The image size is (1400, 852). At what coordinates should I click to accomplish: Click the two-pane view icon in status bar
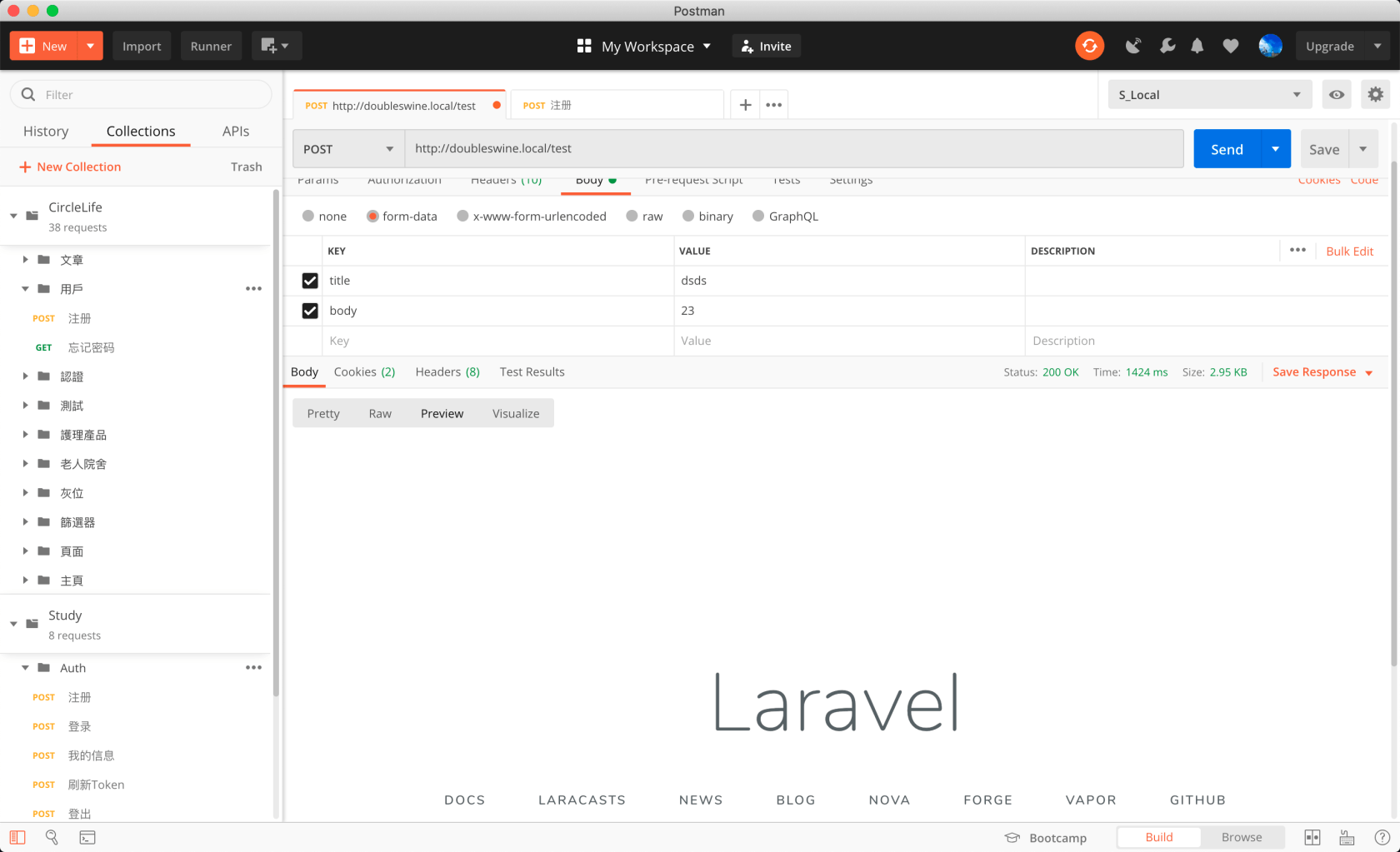coord(1312,837)
